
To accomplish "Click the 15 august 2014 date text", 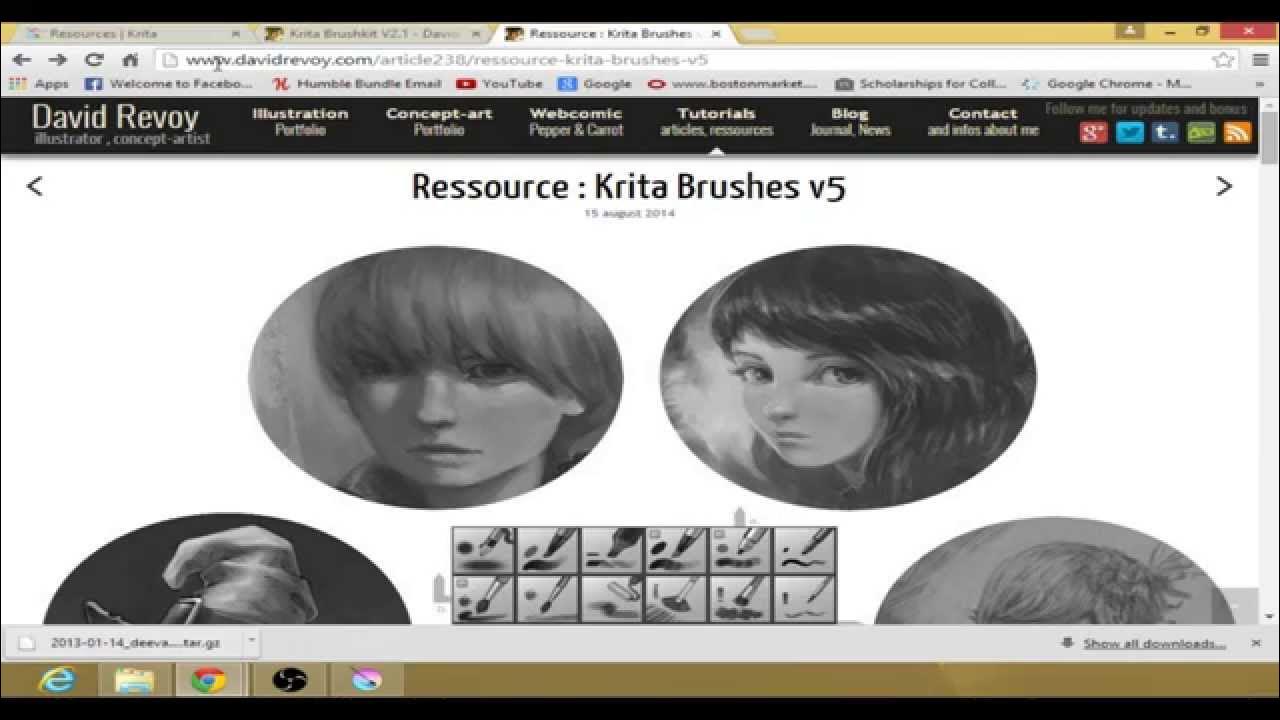I will point(629,213).
